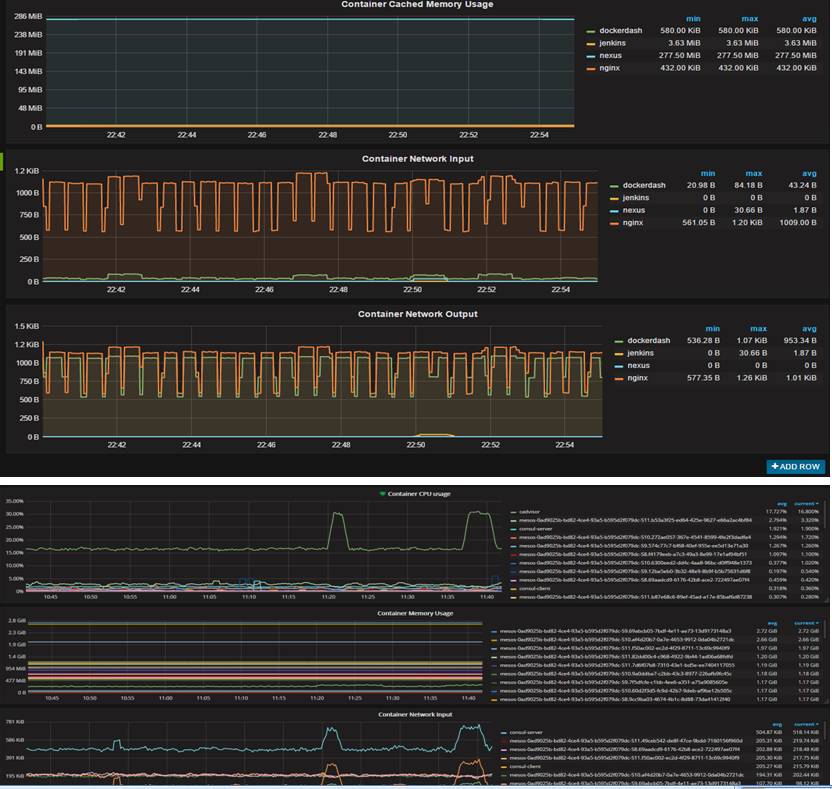Open dockerdash color swatch in upper Network Input legend

(x=614, y=186)
